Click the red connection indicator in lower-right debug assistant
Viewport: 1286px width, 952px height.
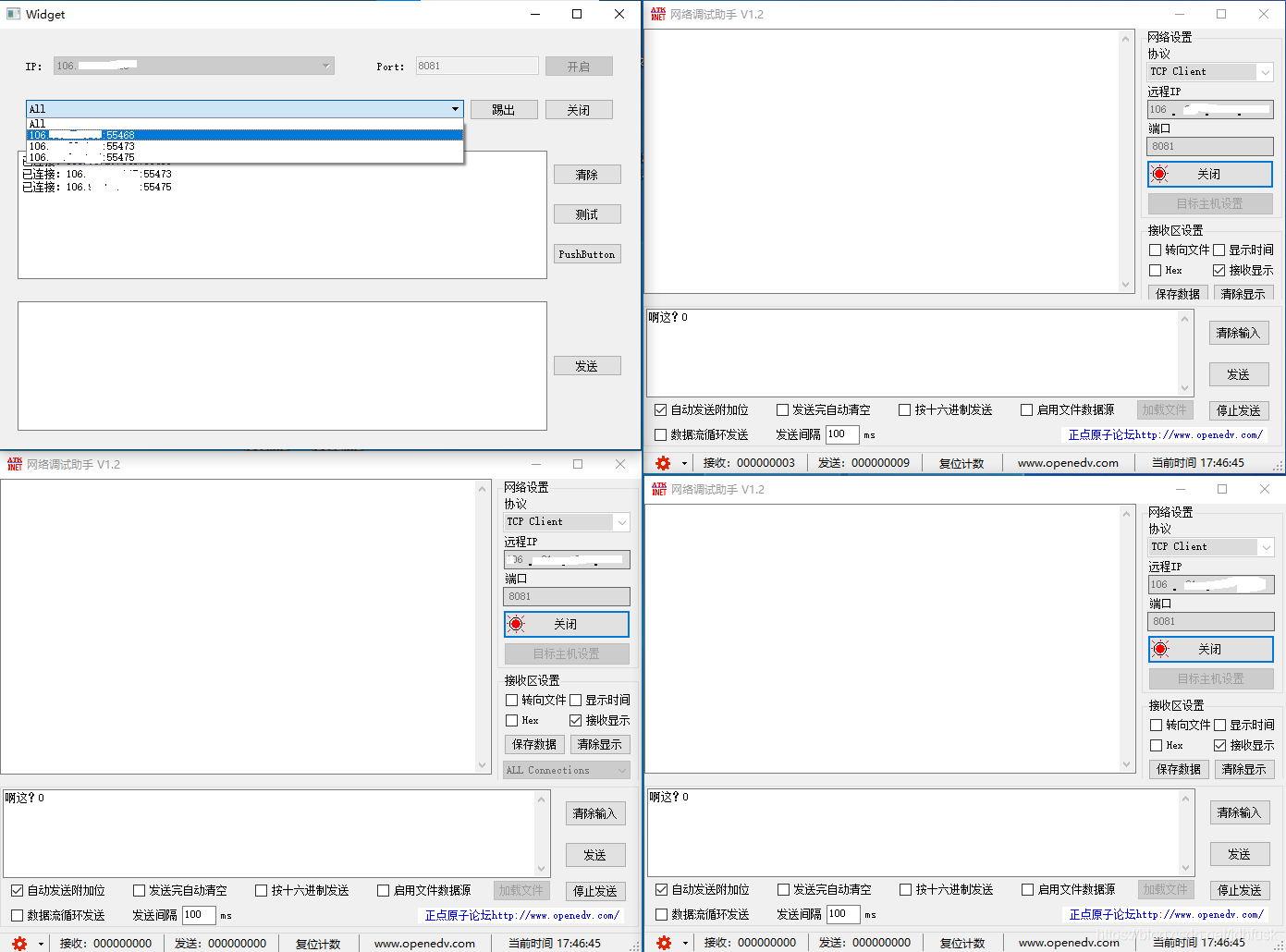coord(1161,649)
